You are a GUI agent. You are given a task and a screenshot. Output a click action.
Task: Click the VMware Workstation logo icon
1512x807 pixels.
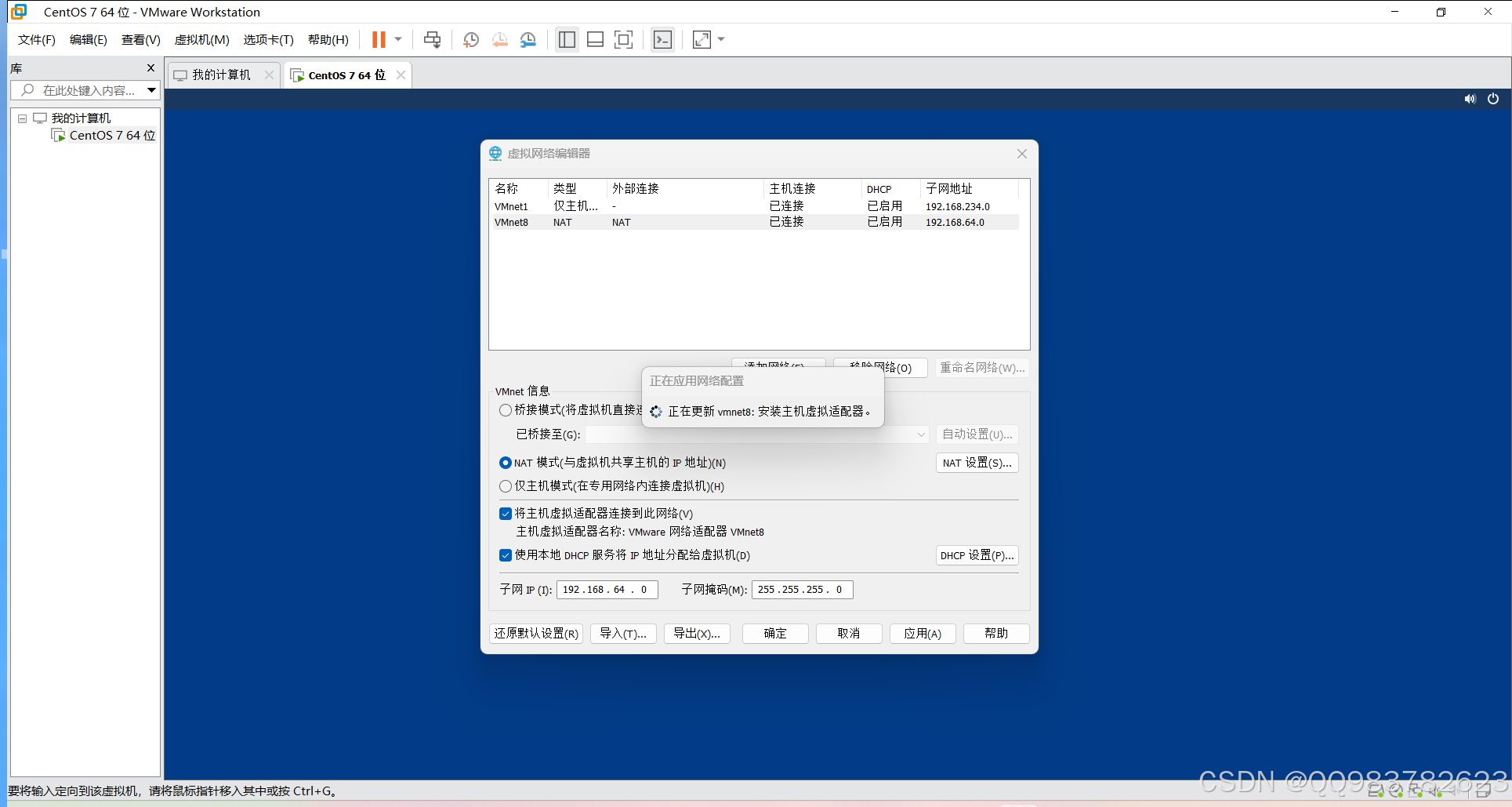pyautogui.click(x=19, y=12)
